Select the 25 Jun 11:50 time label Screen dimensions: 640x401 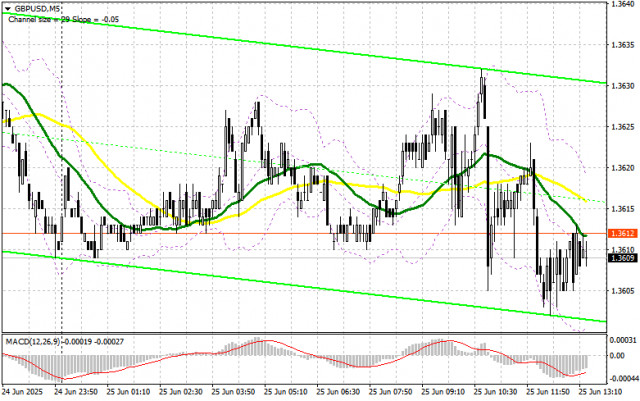click(x=548, y=392)
